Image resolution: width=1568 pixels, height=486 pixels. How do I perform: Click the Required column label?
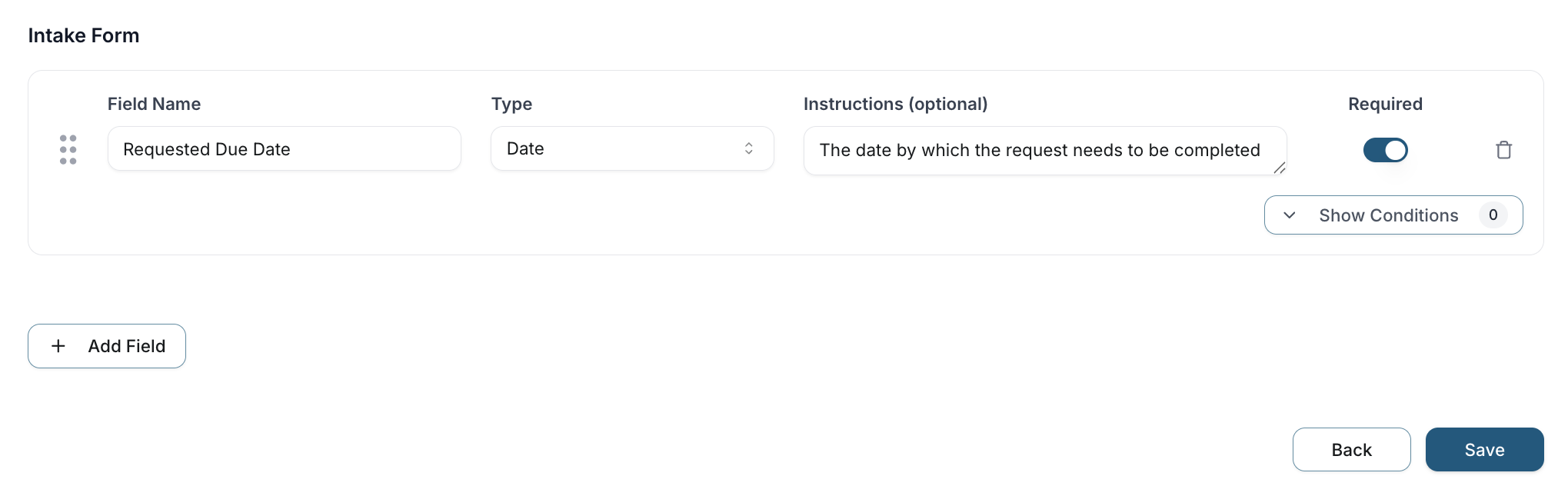(1385, 104)
